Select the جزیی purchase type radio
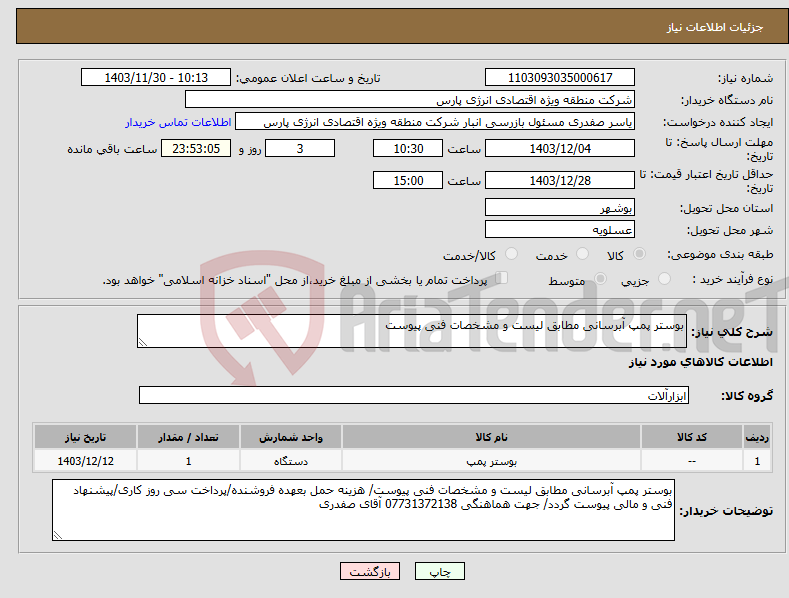Viewport: 789px width, 598px height. pyautogui.click(x=664, y=278)
